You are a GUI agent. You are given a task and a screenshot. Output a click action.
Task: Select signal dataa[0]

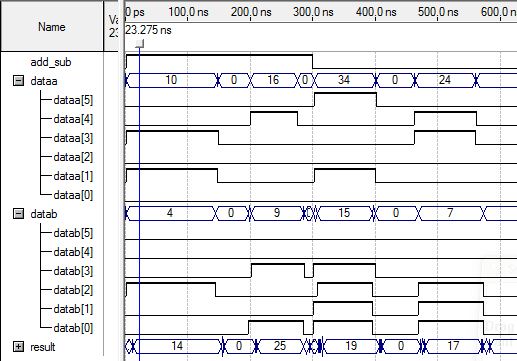click(x=73, y=195)
